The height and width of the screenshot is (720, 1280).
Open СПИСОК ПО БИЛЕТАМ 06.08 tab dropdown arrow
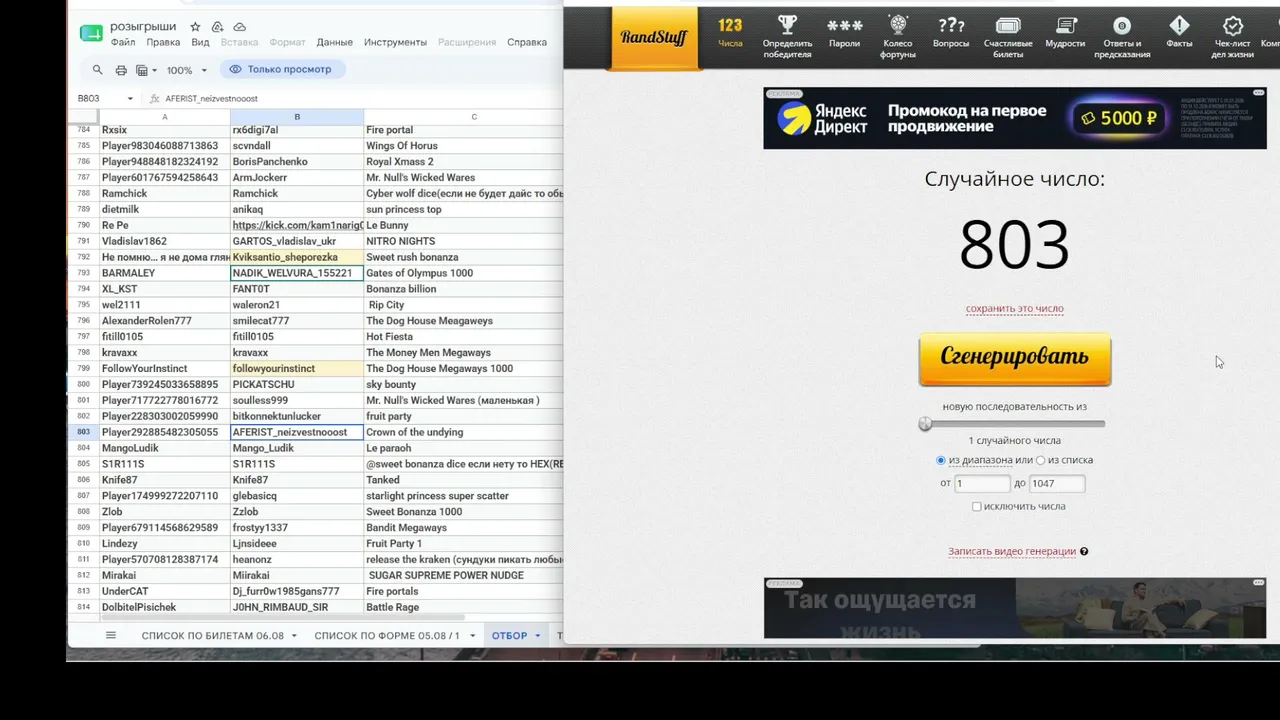[x=294, y=636]
